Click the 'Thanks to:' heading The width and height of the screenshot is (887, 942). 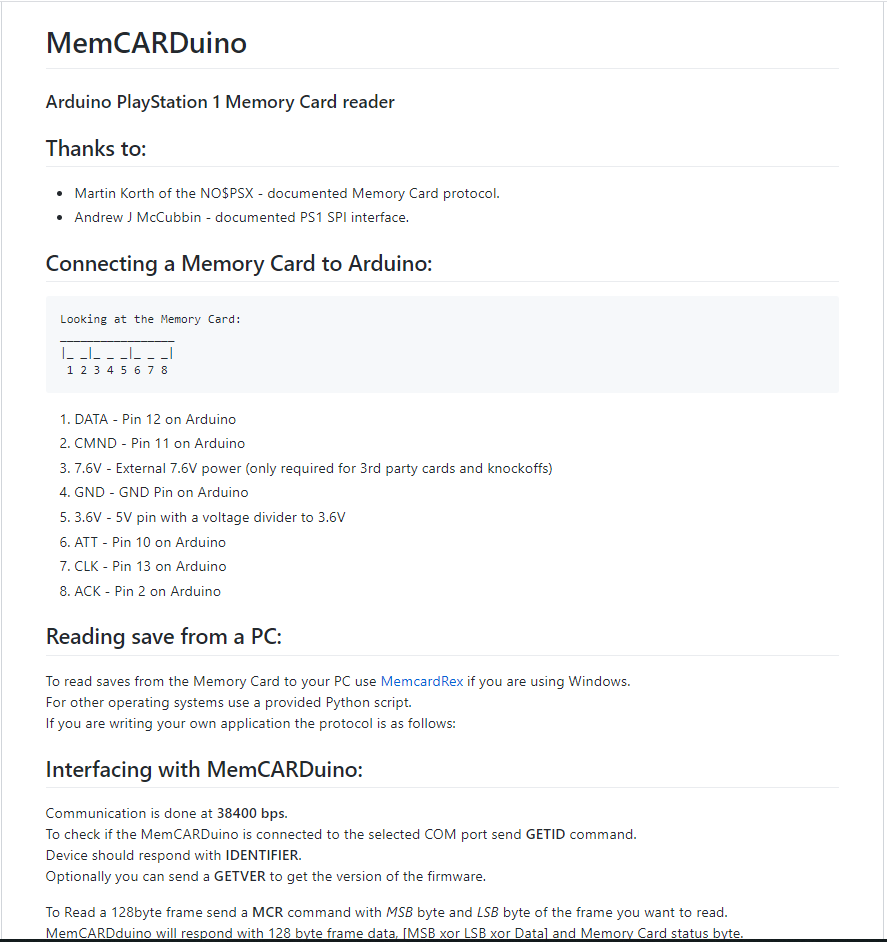[x=96, y=149]
